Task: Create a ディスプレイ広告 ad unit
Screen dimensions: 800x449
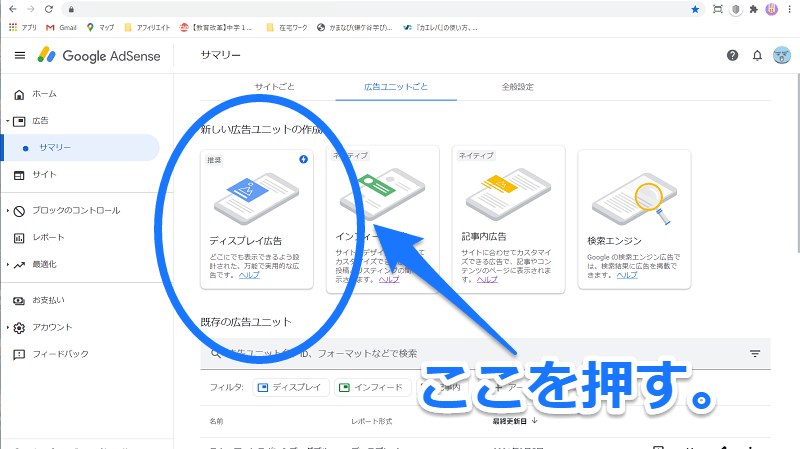Action: (x=257, y=218)
